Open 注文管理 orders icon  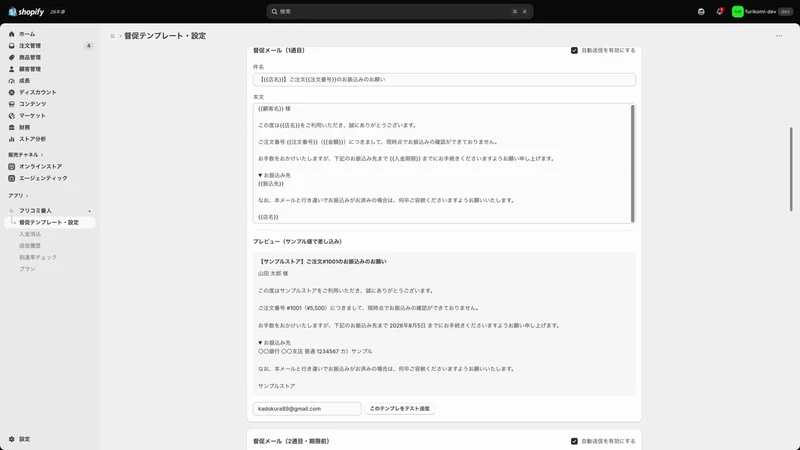click(12, 46)
